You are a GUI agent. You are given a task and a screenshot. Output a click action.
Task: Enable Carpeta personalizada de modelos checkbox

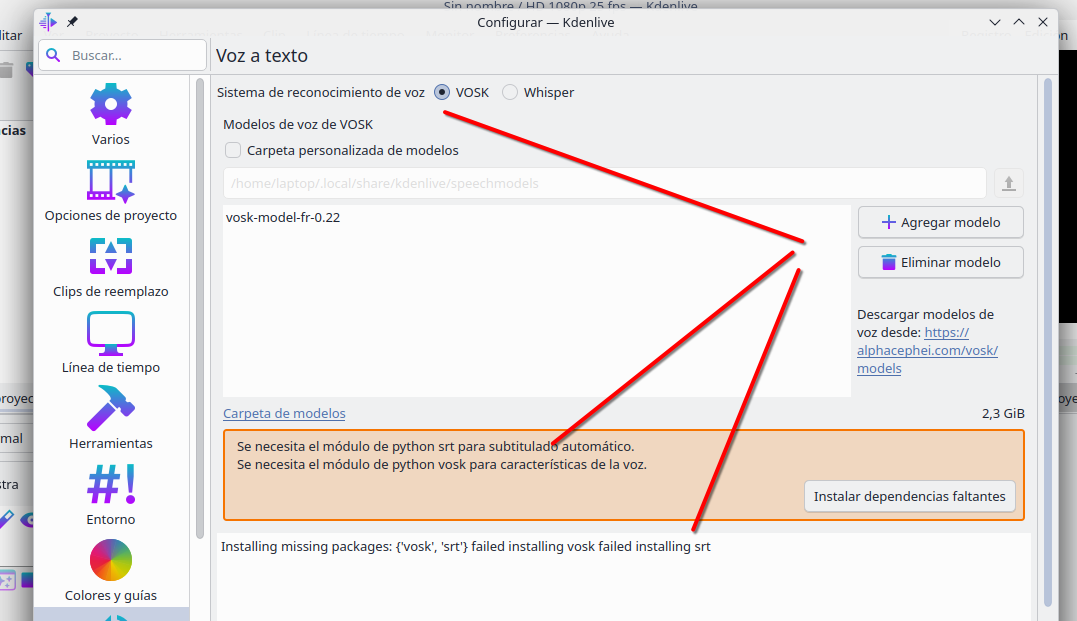(233, 150)
